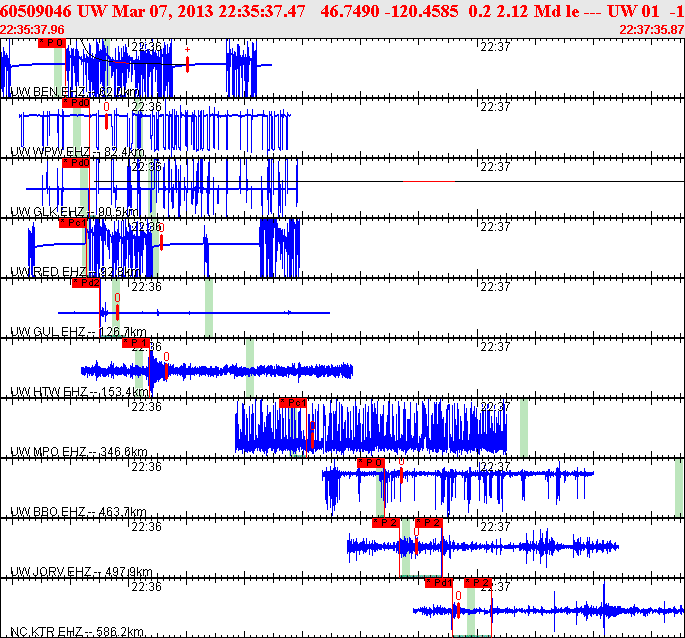The height and width of the screenshot is (638, 685).
Task: Click the P pick flag on the BEN trace
Action: tap(51, 43)
